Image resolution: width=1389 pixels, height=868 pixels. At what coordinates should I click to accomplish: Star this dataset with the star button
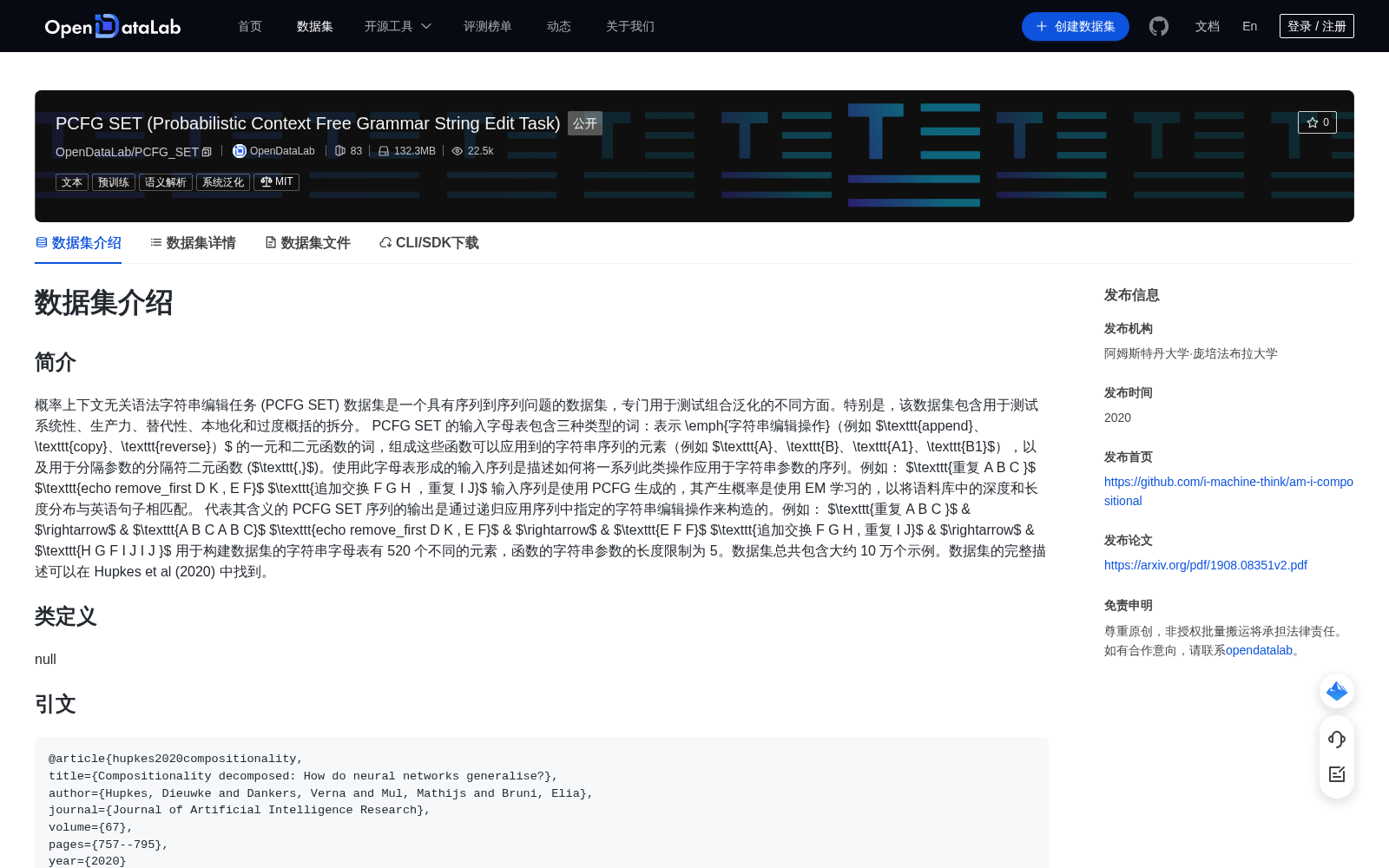tap(1317, 122)
